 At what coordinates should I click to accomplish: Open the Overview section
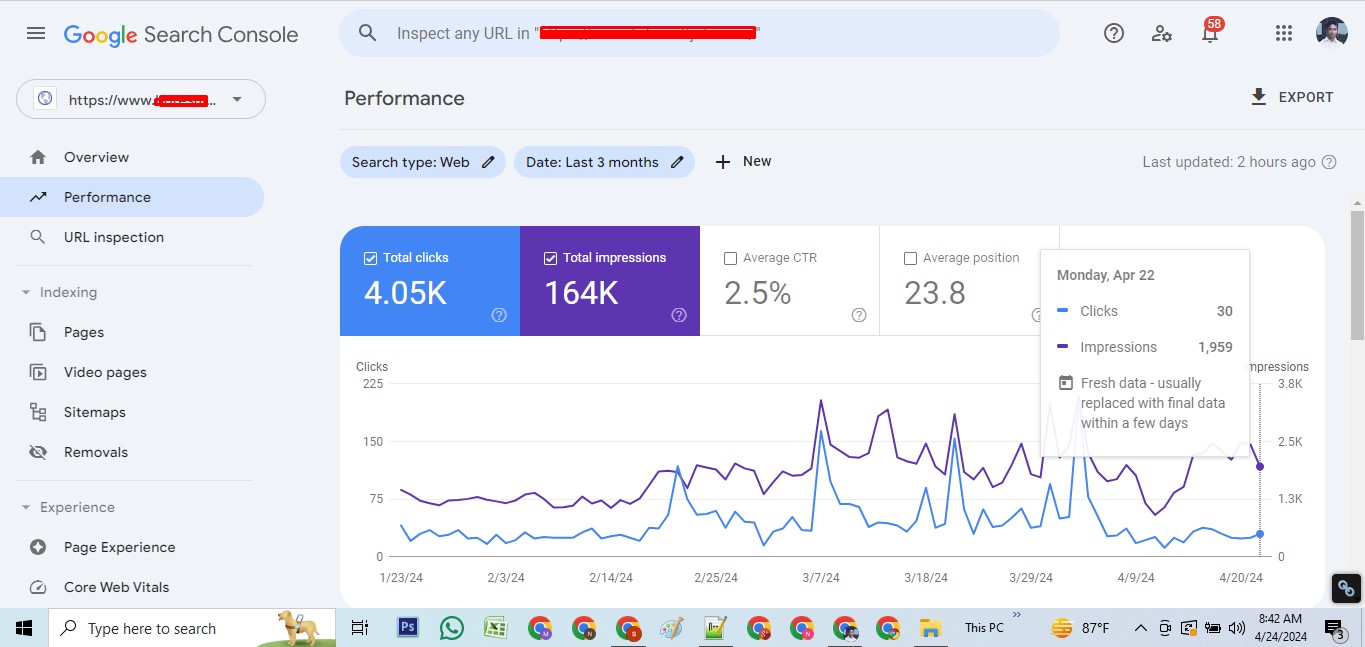(98, 157)
